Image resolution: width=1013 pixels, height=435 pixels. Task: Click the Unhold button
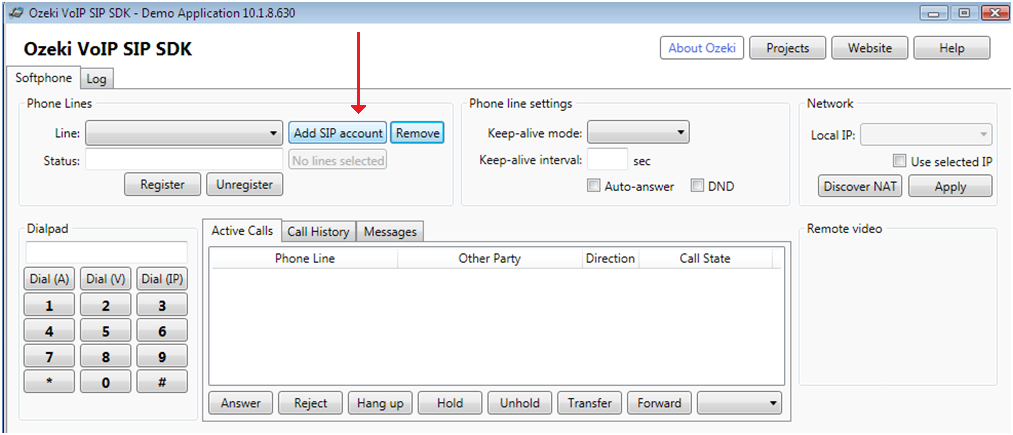pos(519,403)
